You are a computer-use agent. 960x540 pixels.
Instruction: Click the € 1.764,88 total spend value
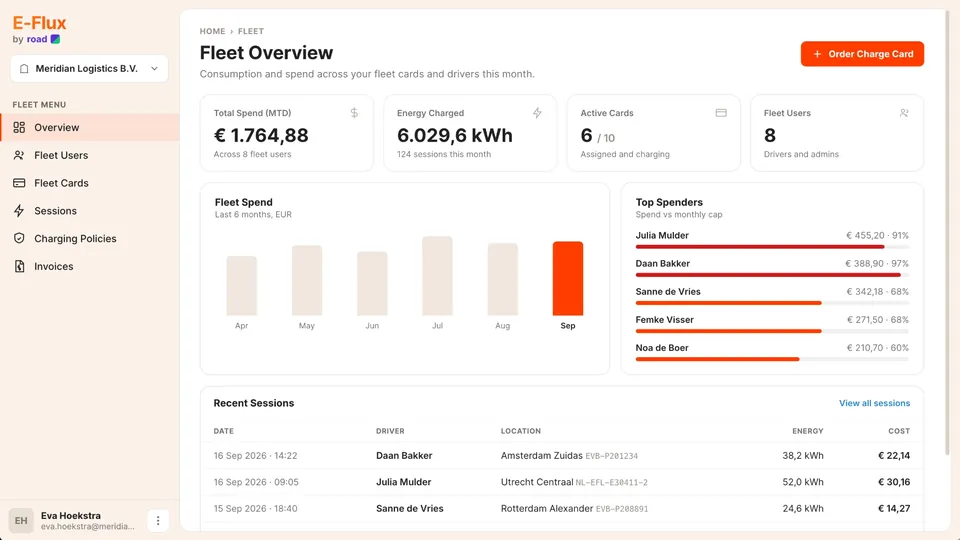pyautogui.click(x=261, y=135)
